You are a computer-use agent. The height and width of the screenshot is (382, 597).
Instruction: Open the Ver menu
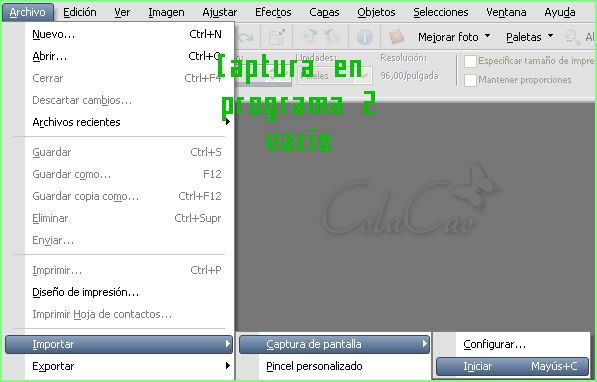122,12
